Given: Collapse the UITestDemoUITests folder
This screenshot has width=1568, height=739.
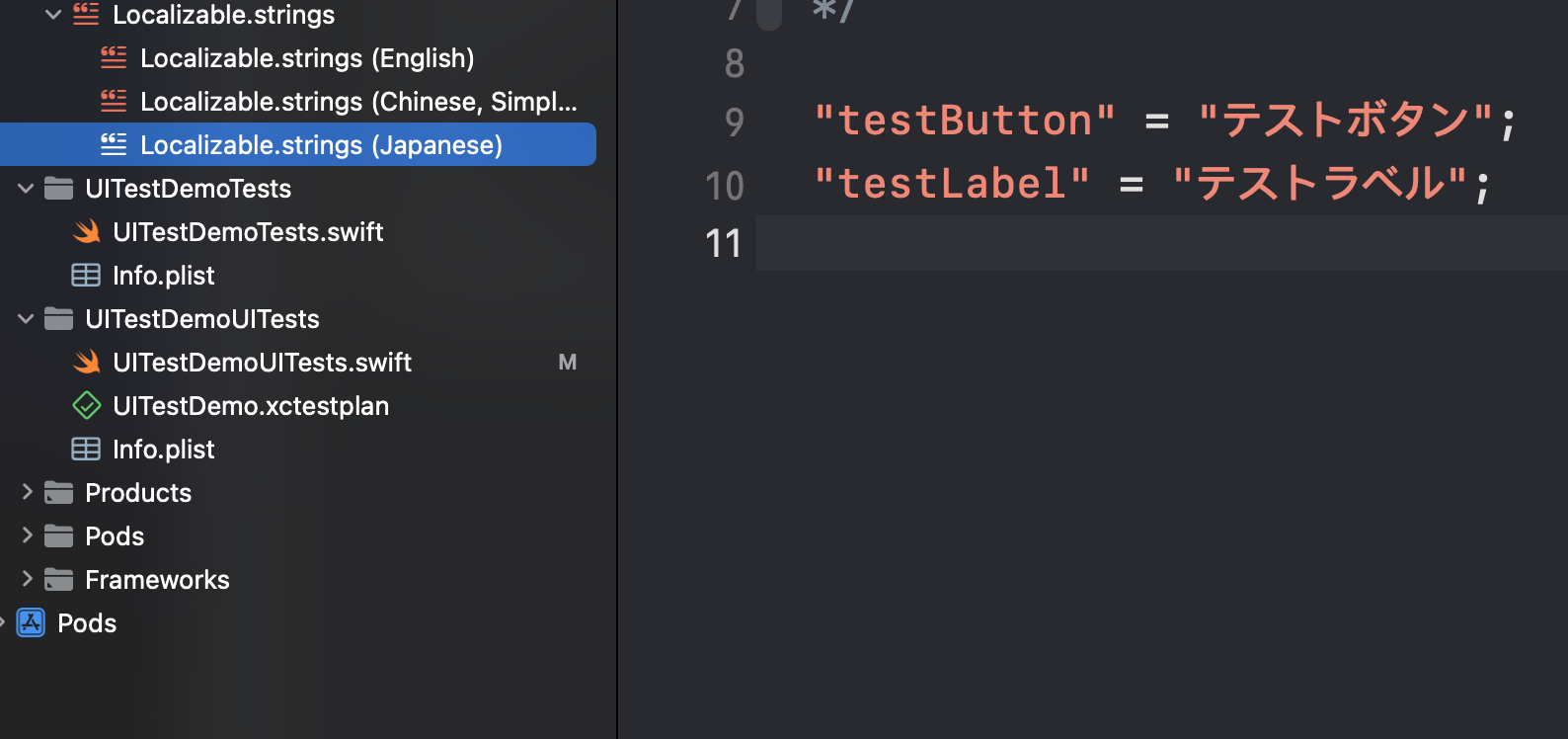Looking at the screenshot, I should coord(27,319).
